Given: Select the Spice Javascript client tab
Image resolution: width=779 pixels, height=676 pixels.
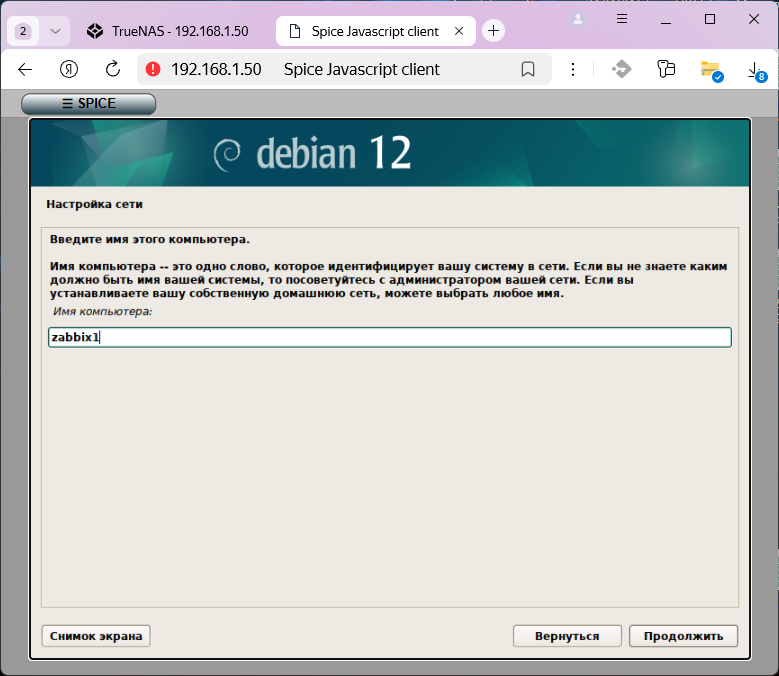Looking at the screenshot, I should 375,31.
